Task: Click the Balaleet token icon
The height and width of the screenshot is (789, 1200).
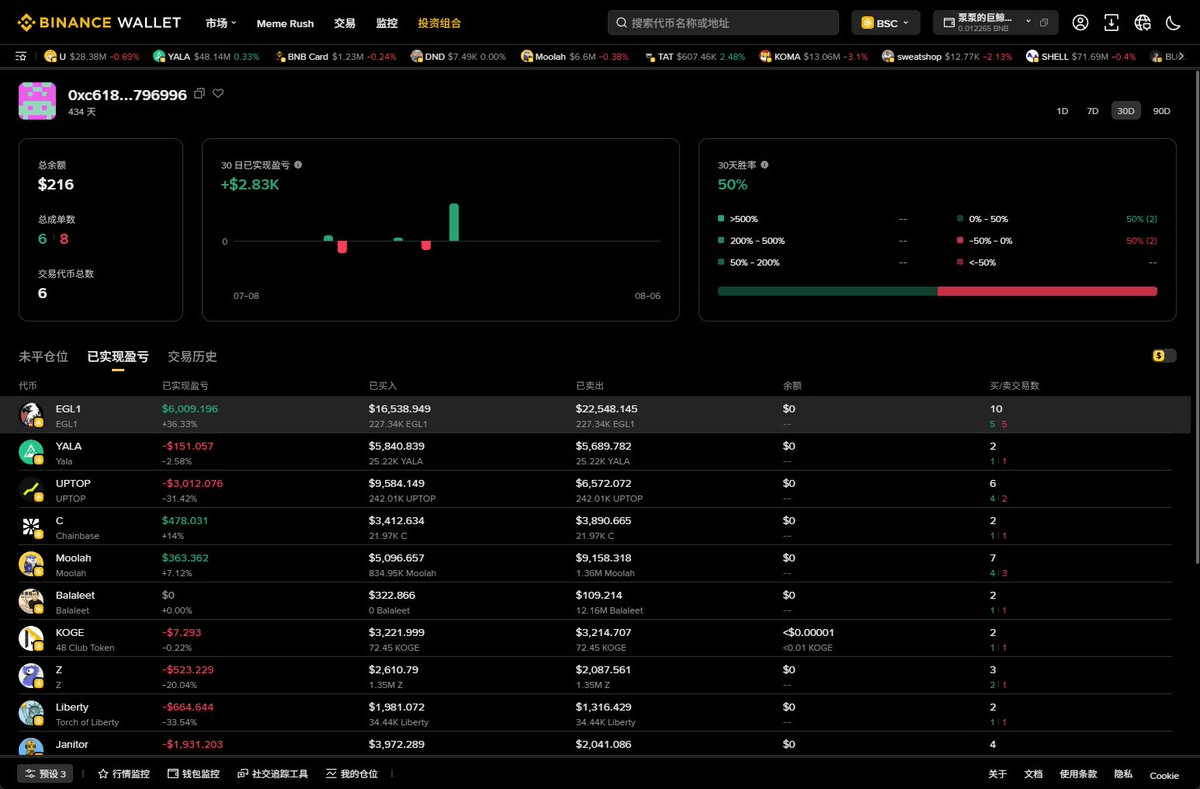Action: coord(31,601)
